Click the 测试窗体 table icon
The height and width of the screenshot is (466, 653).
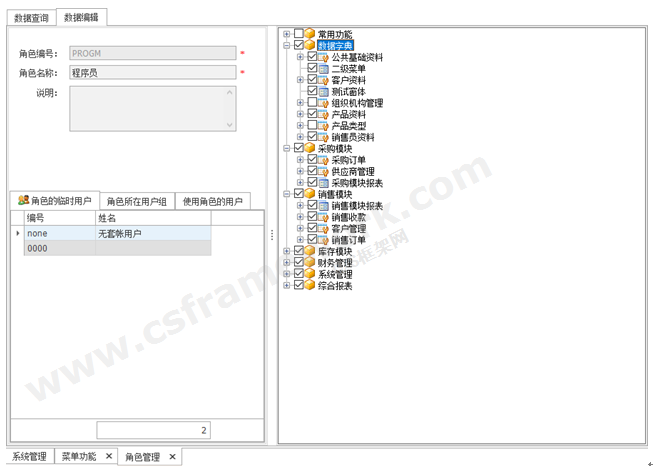click(x=324, y=92)
